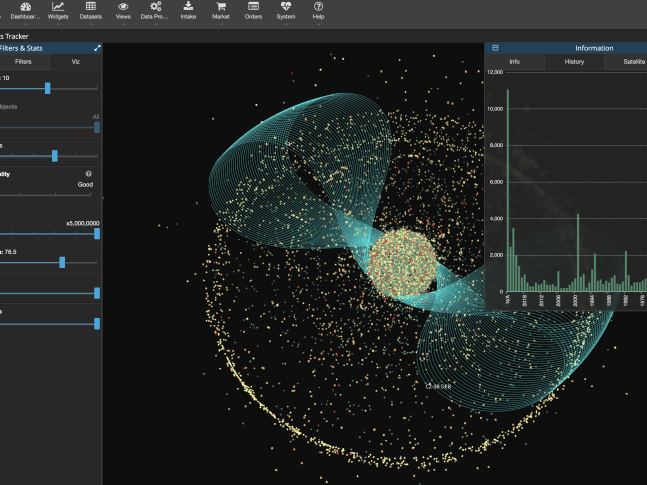Click the Orders card icon
Image resolution: width=647 pixels, height=485 pixels.
(x=254, y=7)
